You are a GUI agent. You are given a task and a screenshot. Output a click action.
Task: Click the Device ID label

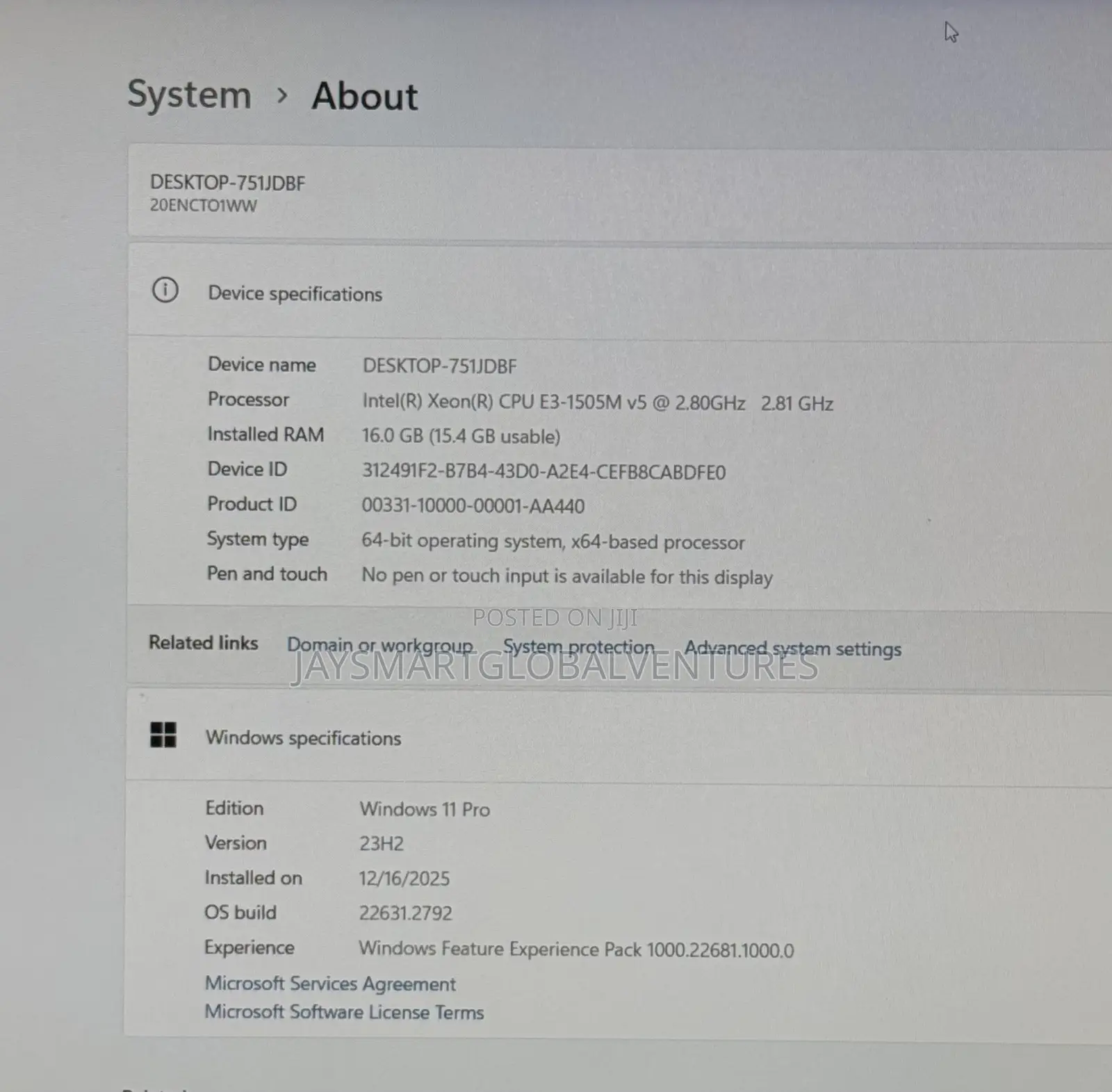point(247,469)
